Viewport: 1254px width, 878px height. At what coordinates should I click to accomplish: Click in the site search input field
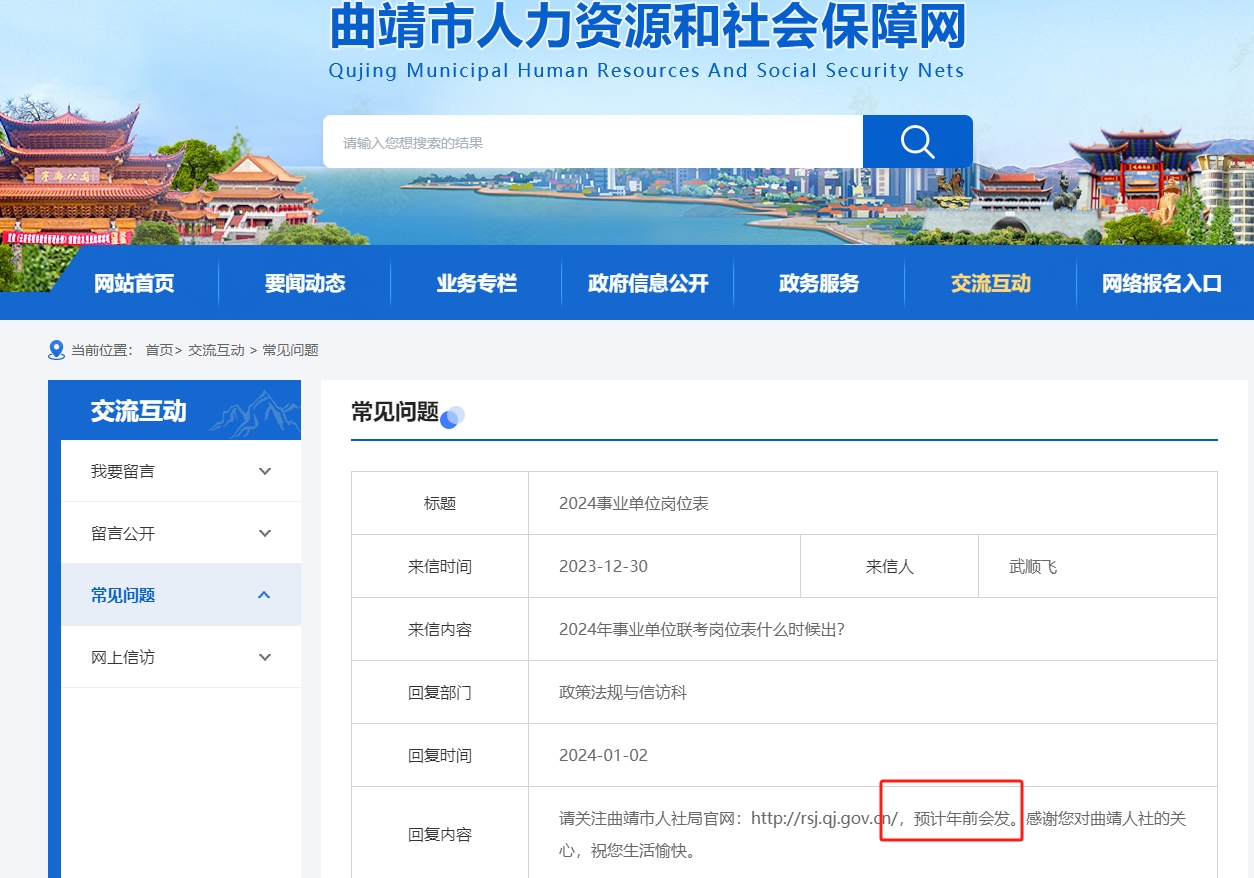coord(592,142)
